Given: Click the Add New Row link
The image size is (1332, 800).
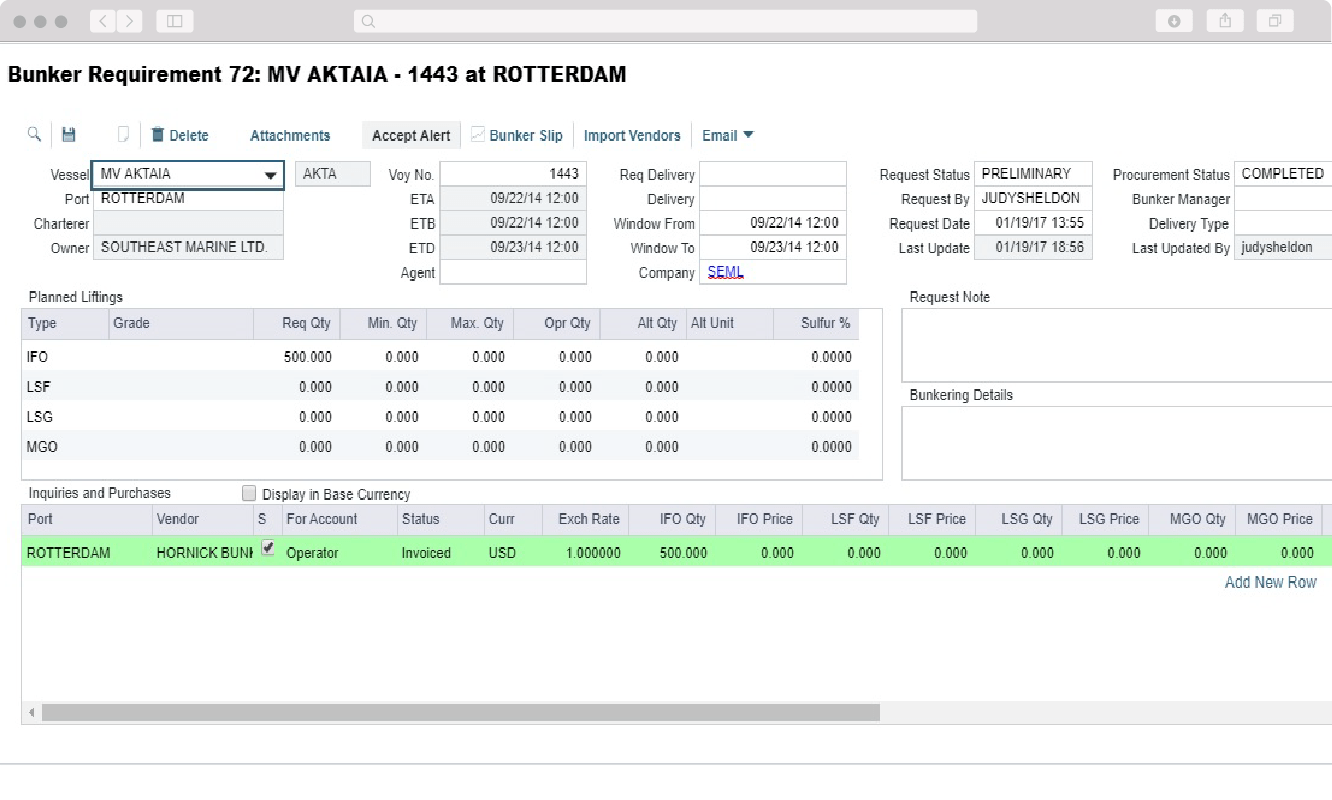Looking at the screenshot, I should click(x=1270, y=582).
